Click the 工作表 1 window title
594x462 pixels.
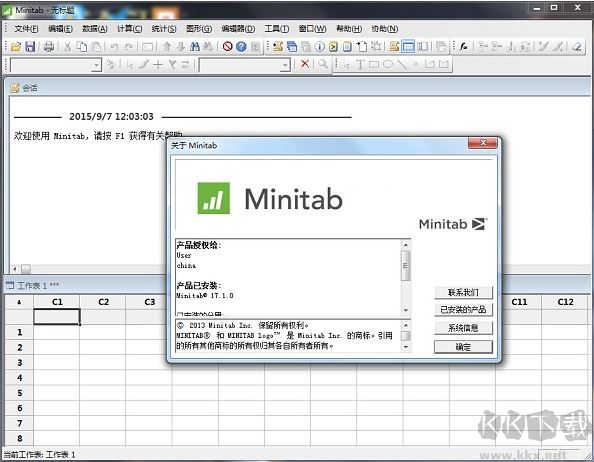click(x=37, y=285)
